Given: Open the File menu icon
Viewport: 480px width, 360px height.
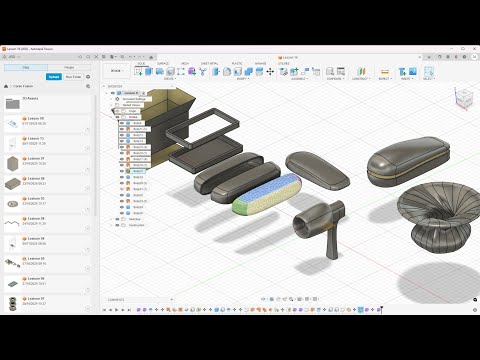Looking at the screenshot, I should coord(113,57).
